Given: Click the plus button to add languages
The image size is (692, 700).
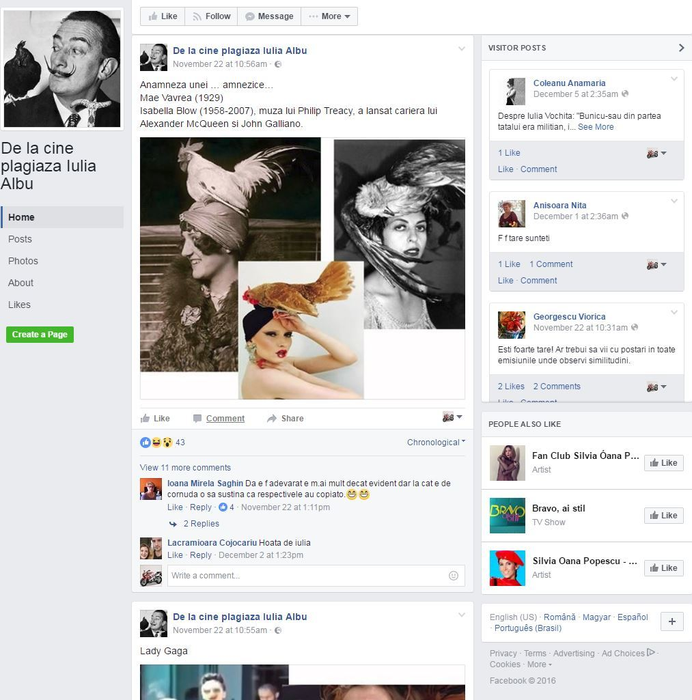Looking at the screenshot, I should click(672, 622).
